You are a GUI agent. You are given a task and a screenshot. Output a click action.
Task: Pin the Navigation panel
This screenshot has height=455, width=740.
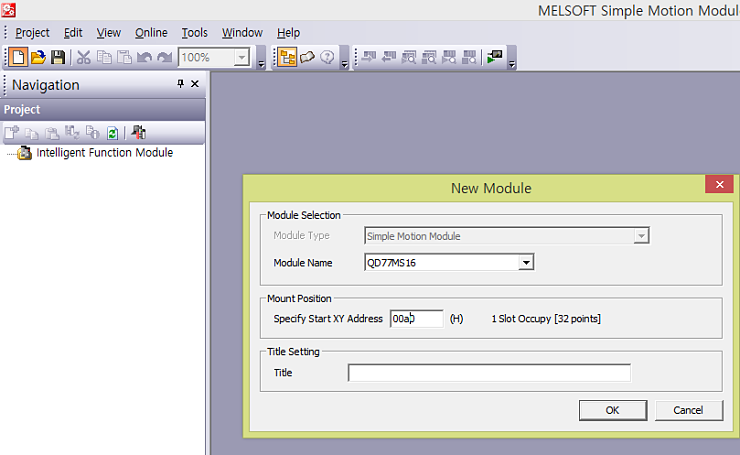coord(180,84)
